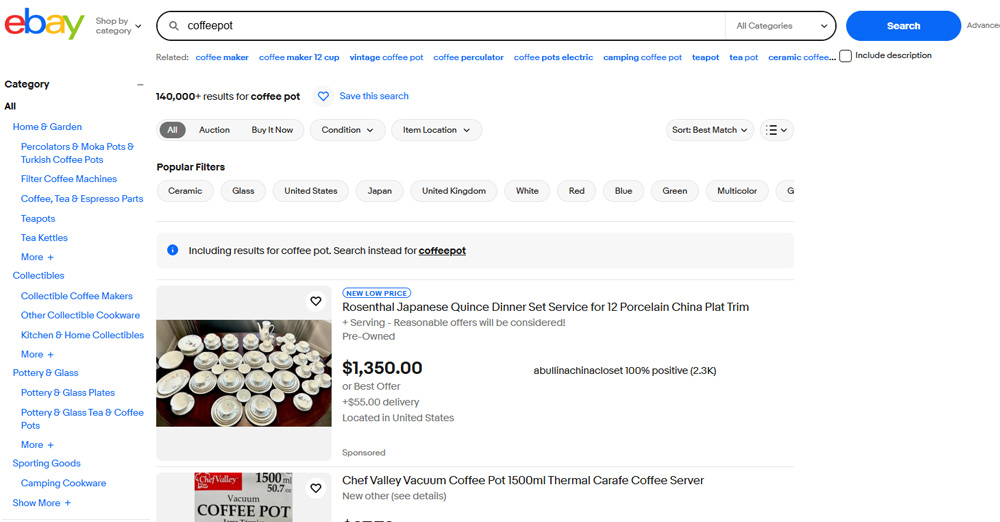Viewport: 1000px width, 522px height.
Task: Click the blue Search button
Action: pyautogui.click(x=903, y=26)
